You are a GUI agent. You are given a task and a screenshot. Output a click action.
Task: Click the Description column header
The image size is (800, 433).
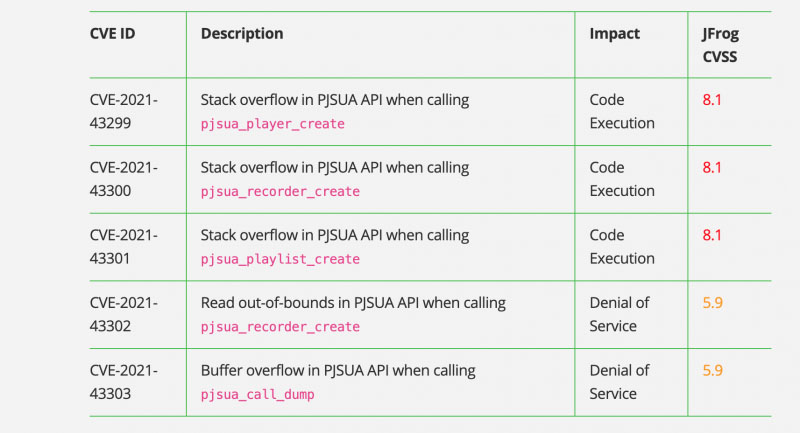tap(242, 34)
